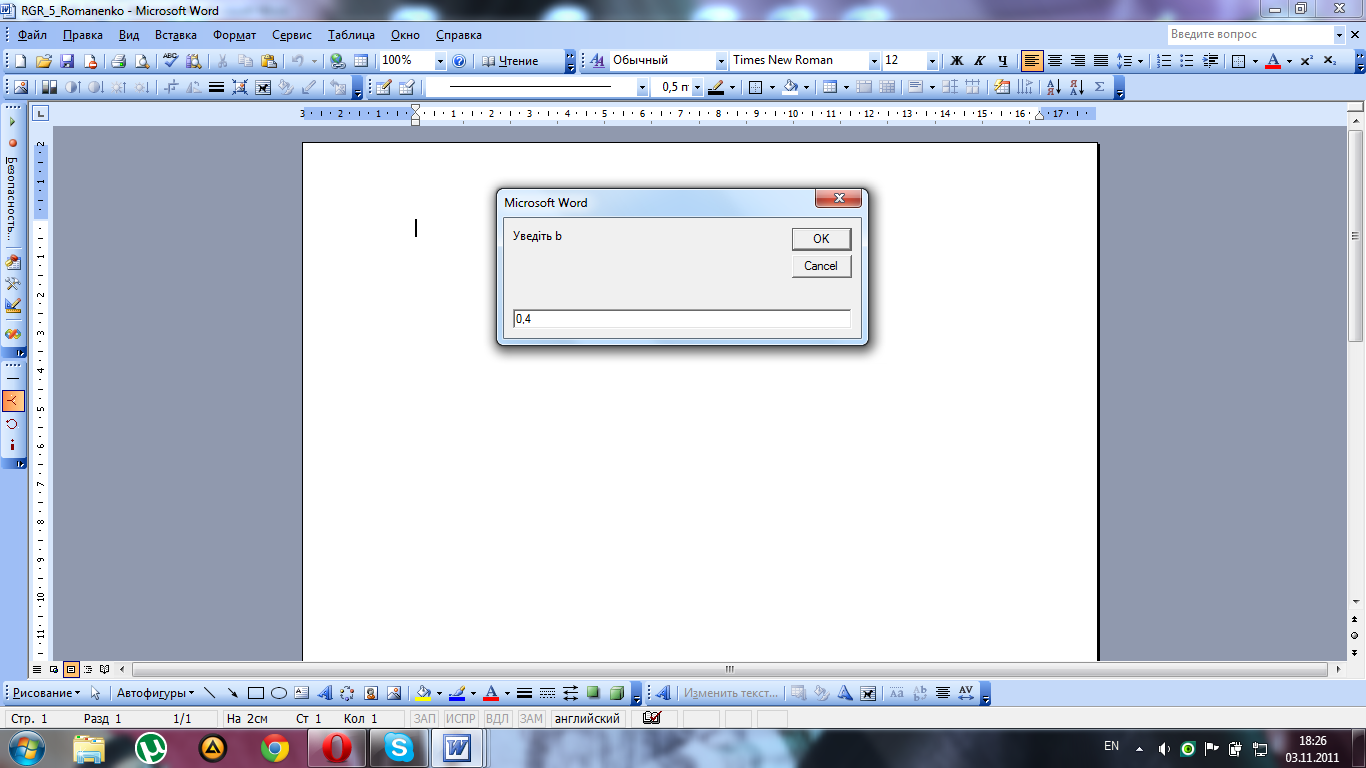Click the input field containing 0,4
The image size is (1366, 768).
coord(682,319)
